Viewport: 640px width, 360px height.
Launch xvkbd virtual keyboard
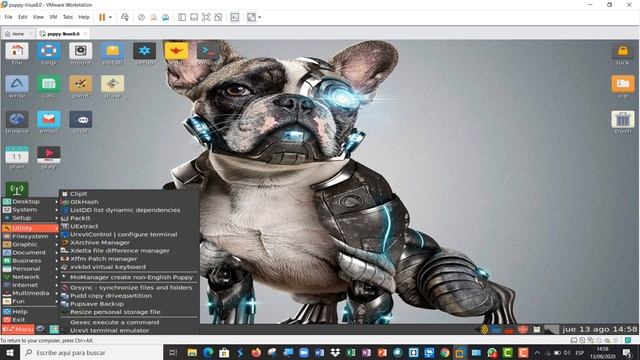[129, 267]
